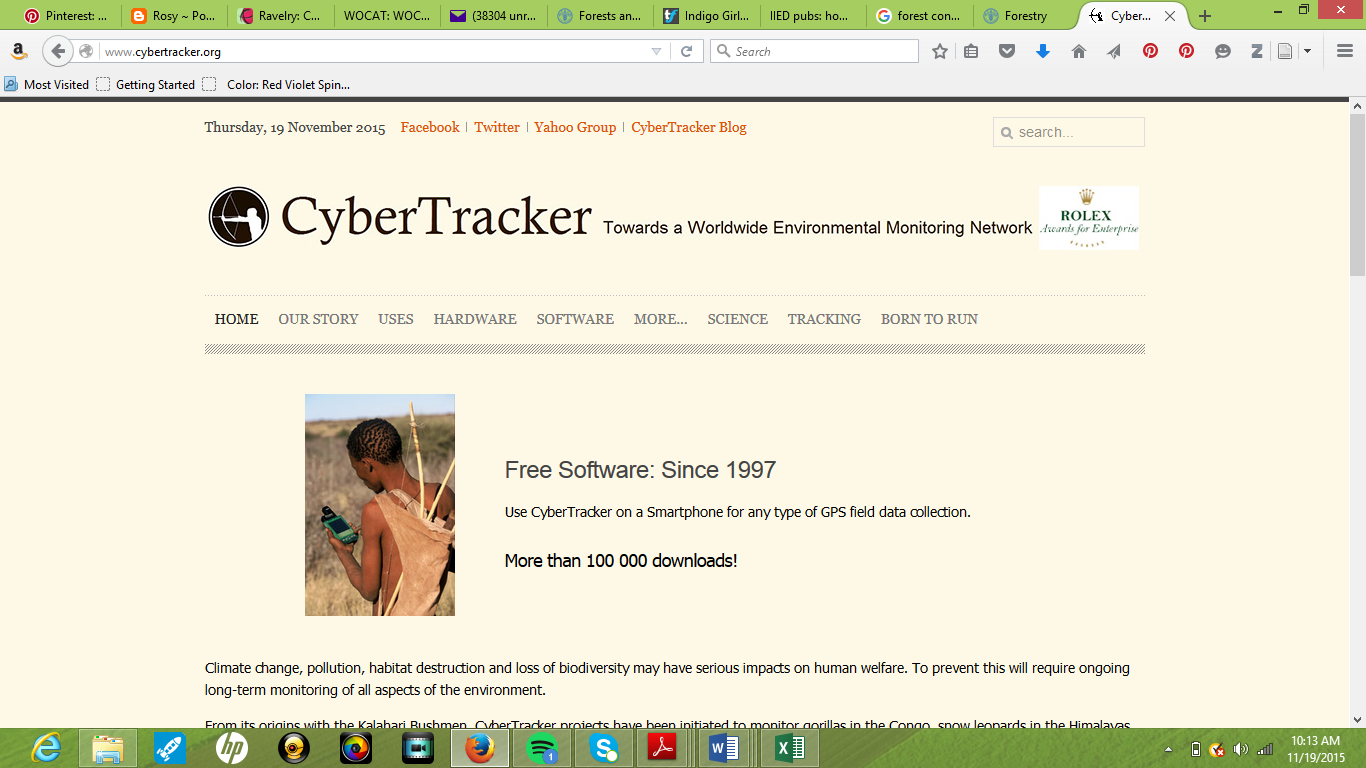Viewport: 1366px width, 768px height.
Task: Click Pinterest icon beside the paper plane
Action: click(1150, 51)
